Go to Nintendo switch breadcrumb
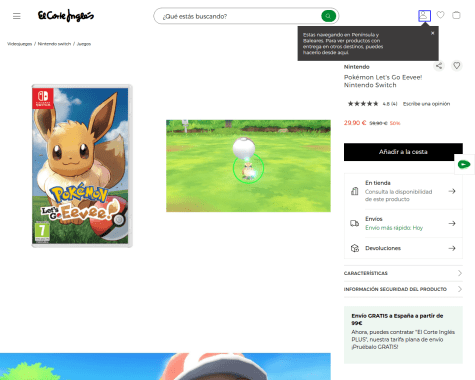The height and width of the screenshot is (380, 475). tap(54, 44)
